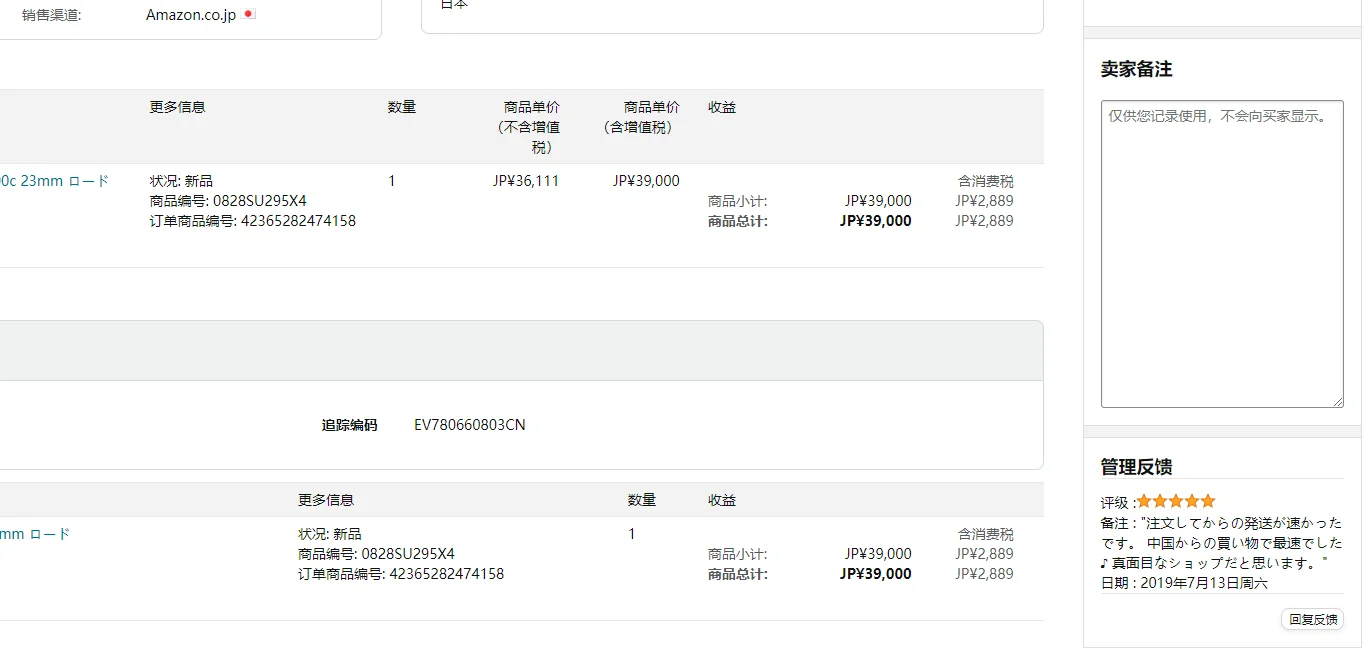Click the 管理反馈 panel heading
The height and width of the screenshot is (659, 1364).
1136,466
